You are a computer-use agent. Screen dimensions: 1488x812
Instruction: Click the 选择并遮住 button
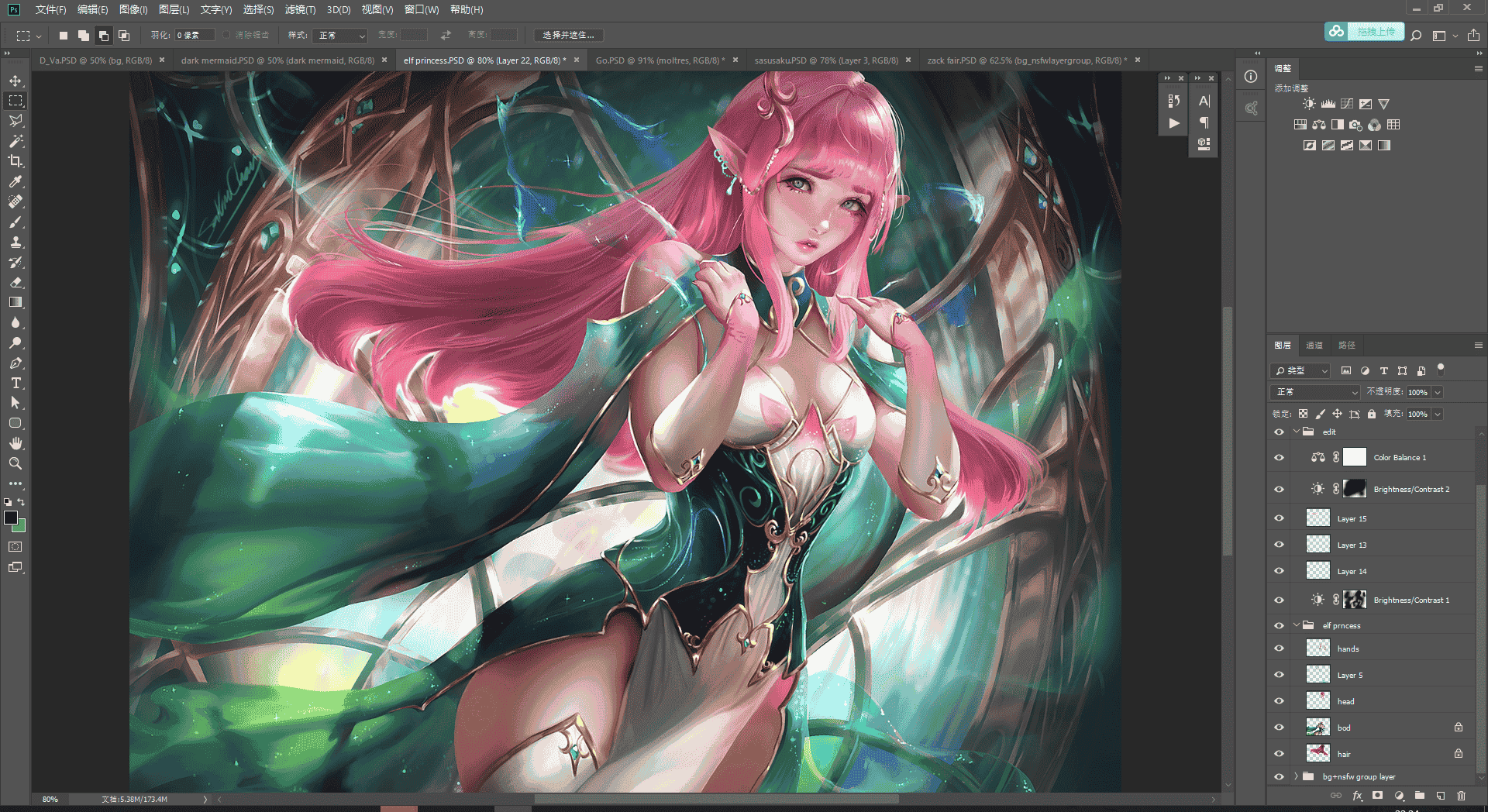point(569,35)
